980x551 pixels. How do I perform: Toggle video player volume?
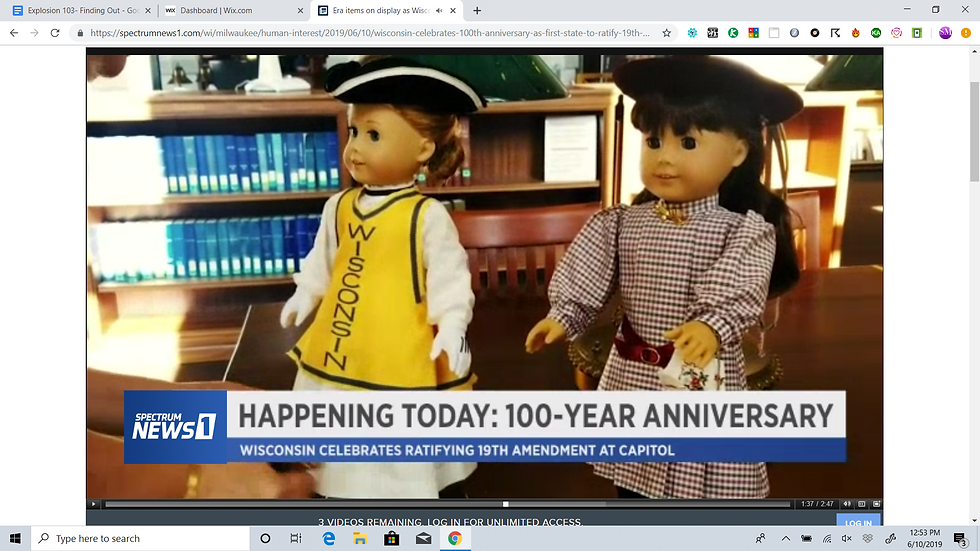pos(847,504)
